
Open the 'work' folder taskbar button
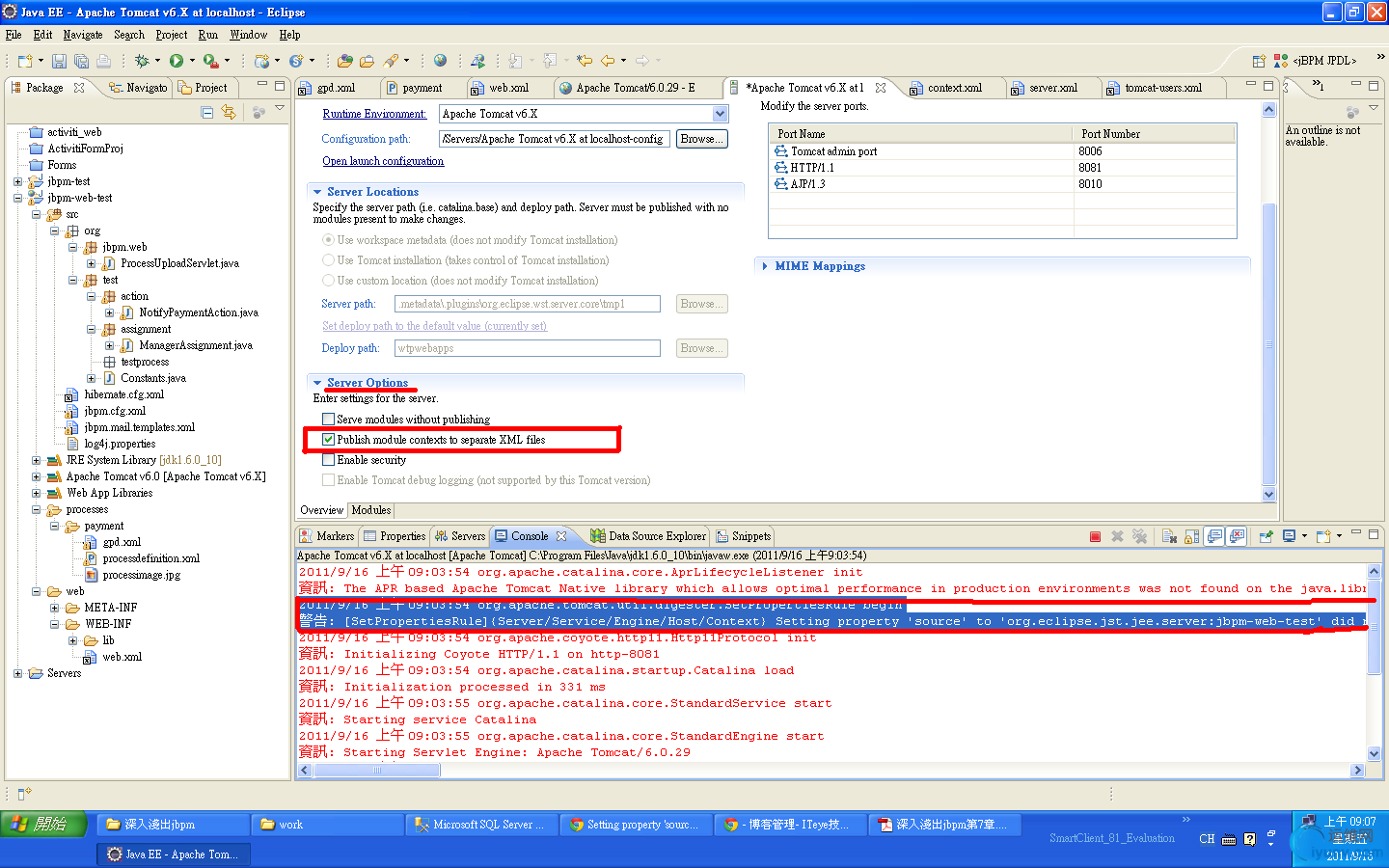click(328, 825)
